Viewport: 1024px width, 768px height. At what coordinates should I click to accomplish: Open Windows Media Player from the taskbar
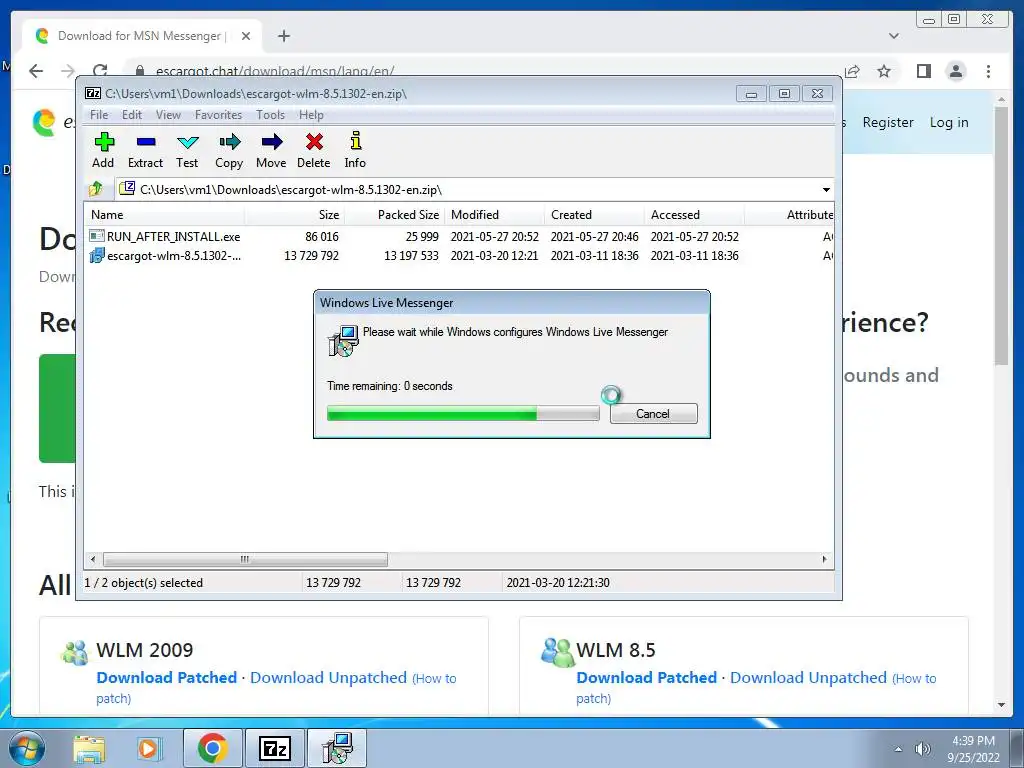(x=149, y=749)
